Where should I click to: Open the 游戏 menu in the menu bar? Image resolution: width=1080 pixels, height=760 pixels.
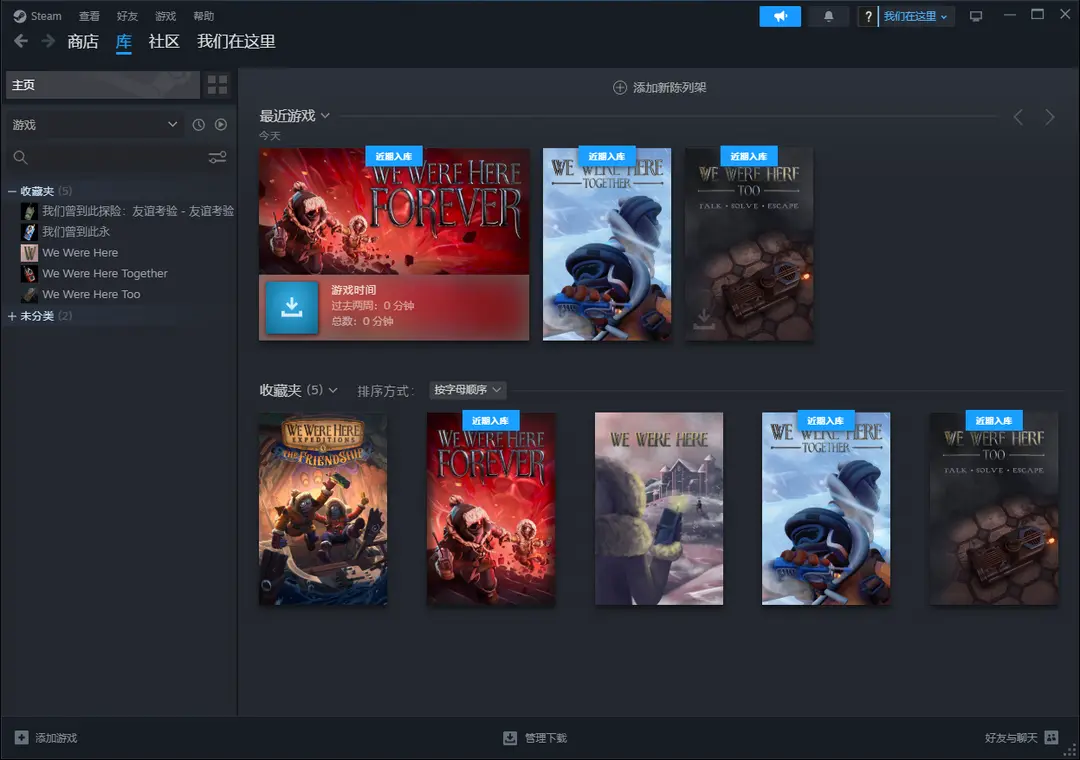coord(165,16)
